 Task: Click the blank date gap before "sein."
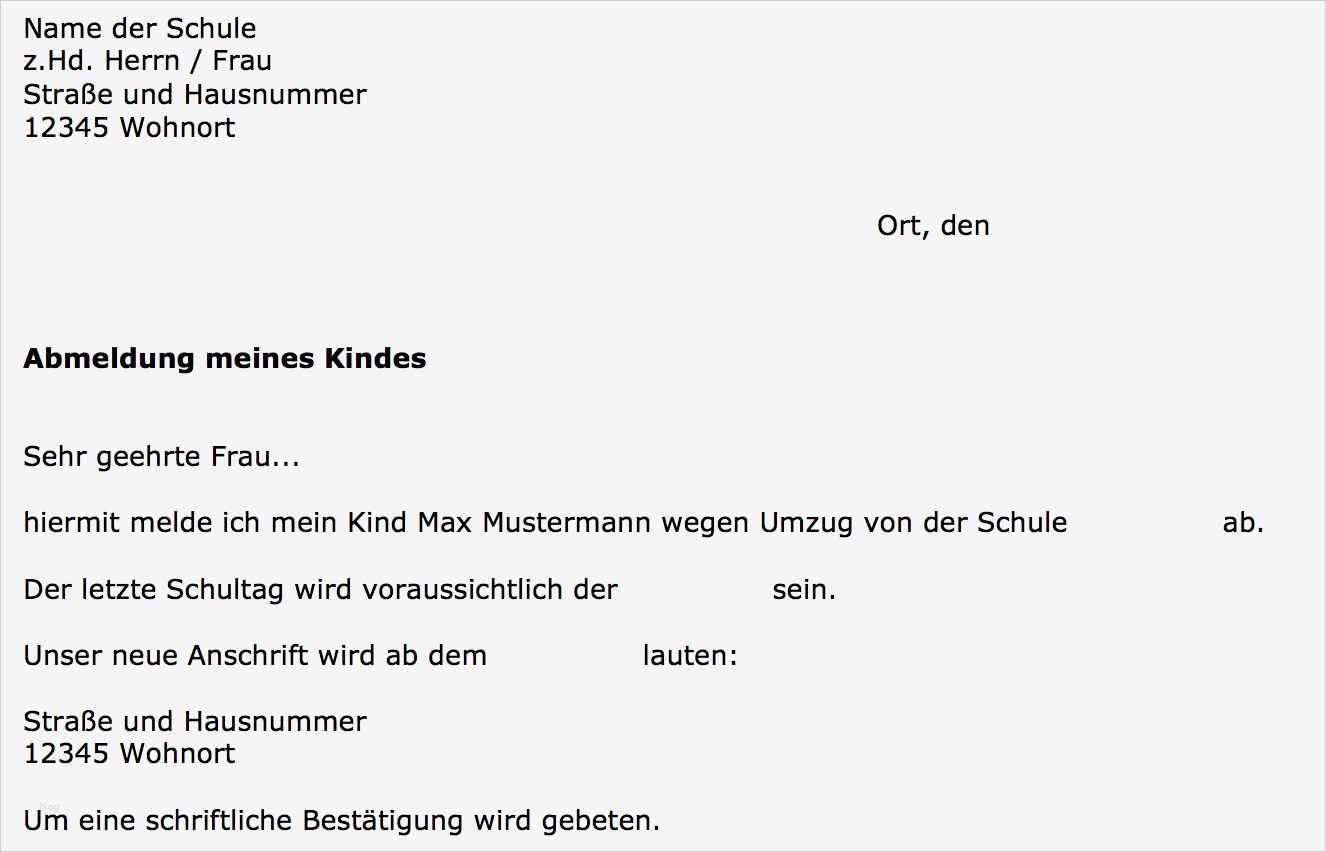[x=695, y=590]
